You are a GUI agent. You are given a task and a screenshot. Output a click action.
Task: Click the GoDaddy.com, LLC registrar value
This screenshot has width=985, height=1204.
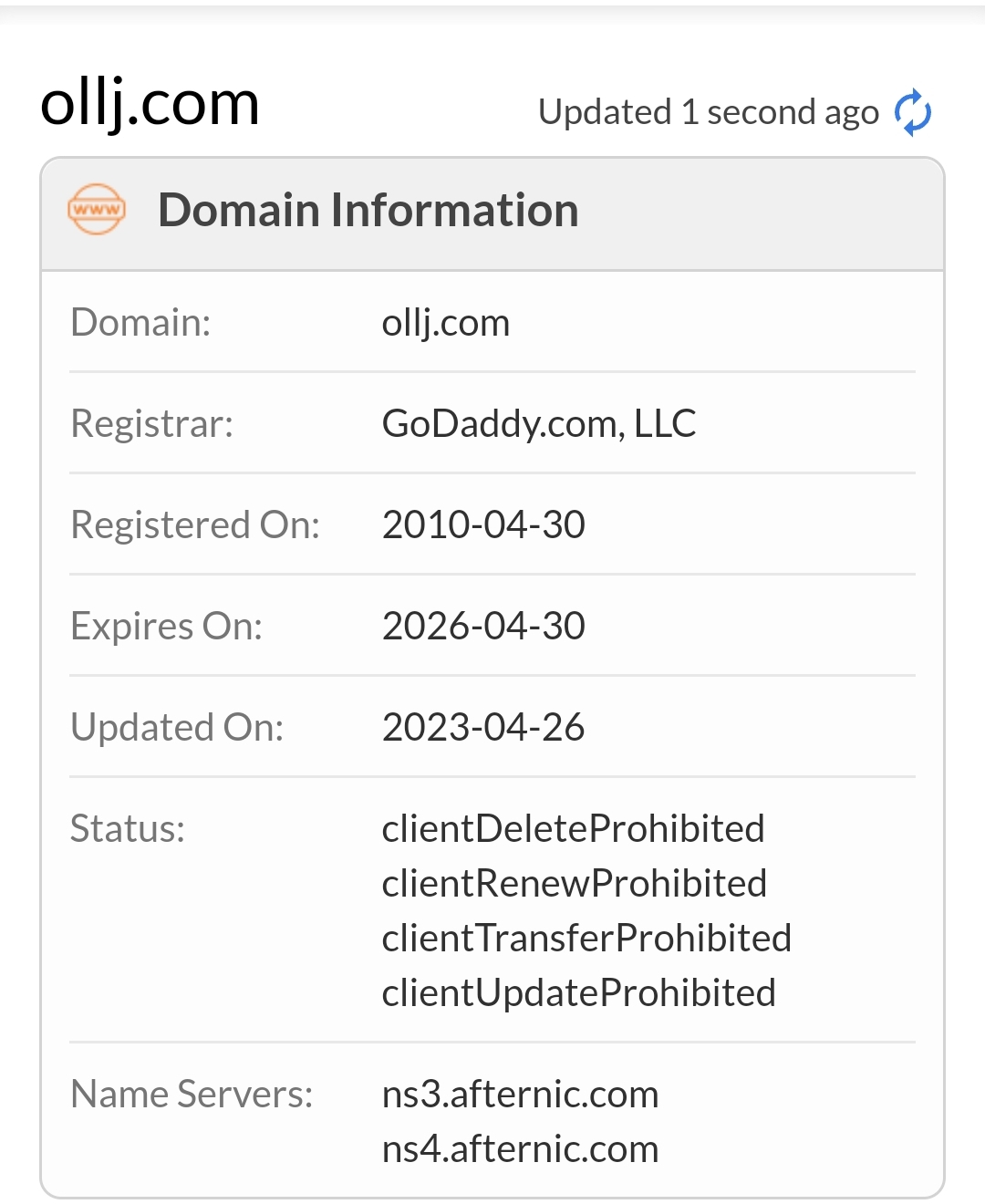click(539, 424)
